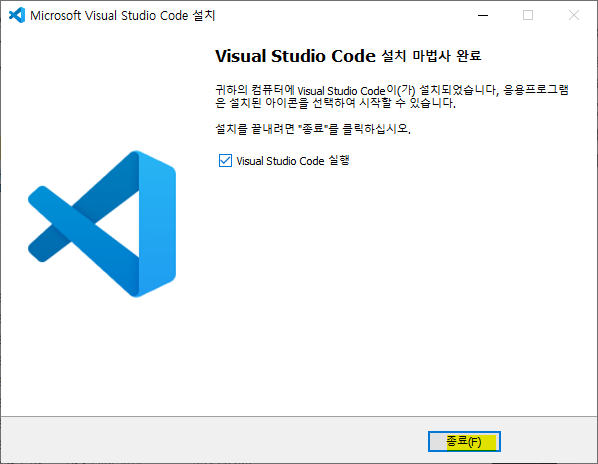Viewport: 598px width, 464px height.
Task: Click the '은 설치된 아이콘을 선택하여' text line
Action: [336, 103]
